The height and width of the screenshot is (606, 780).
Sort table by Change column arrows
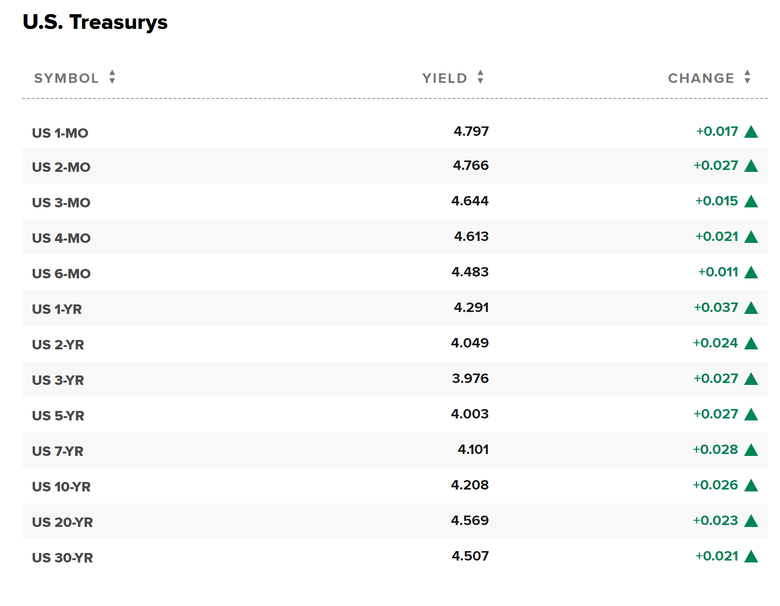pyautogui.click(x=747, y=77)
